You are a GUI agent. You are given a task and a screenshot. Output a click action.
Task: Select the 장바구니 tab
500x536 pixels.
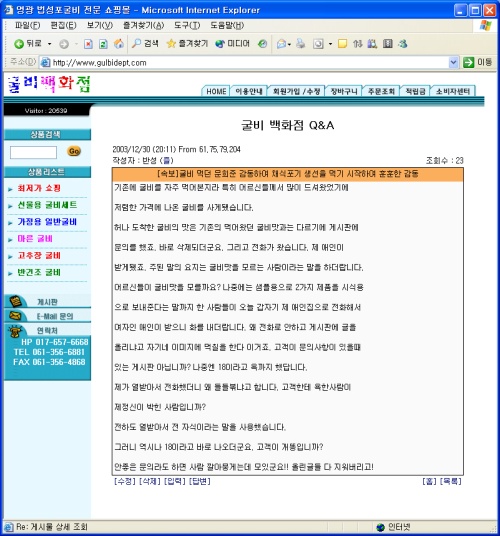point(344,91)
